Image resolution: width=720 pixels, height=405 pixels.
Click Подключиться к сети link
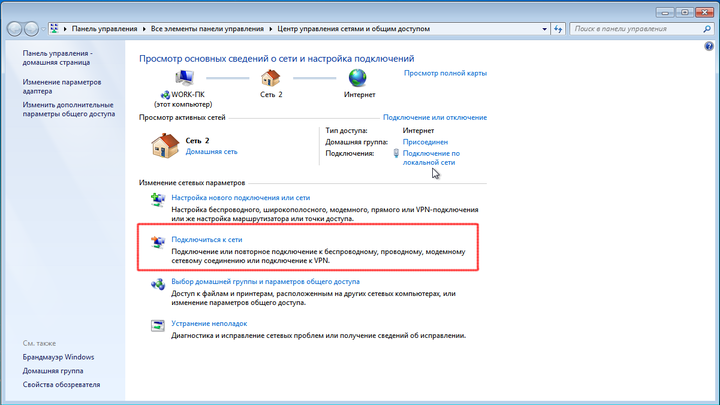coord(207,240)
